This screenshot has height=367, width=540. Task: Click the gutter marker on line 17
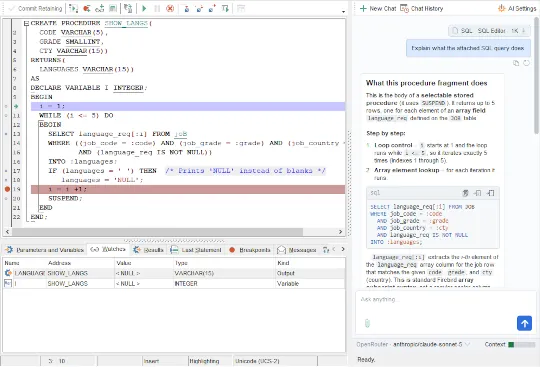(x=6, y=171)
